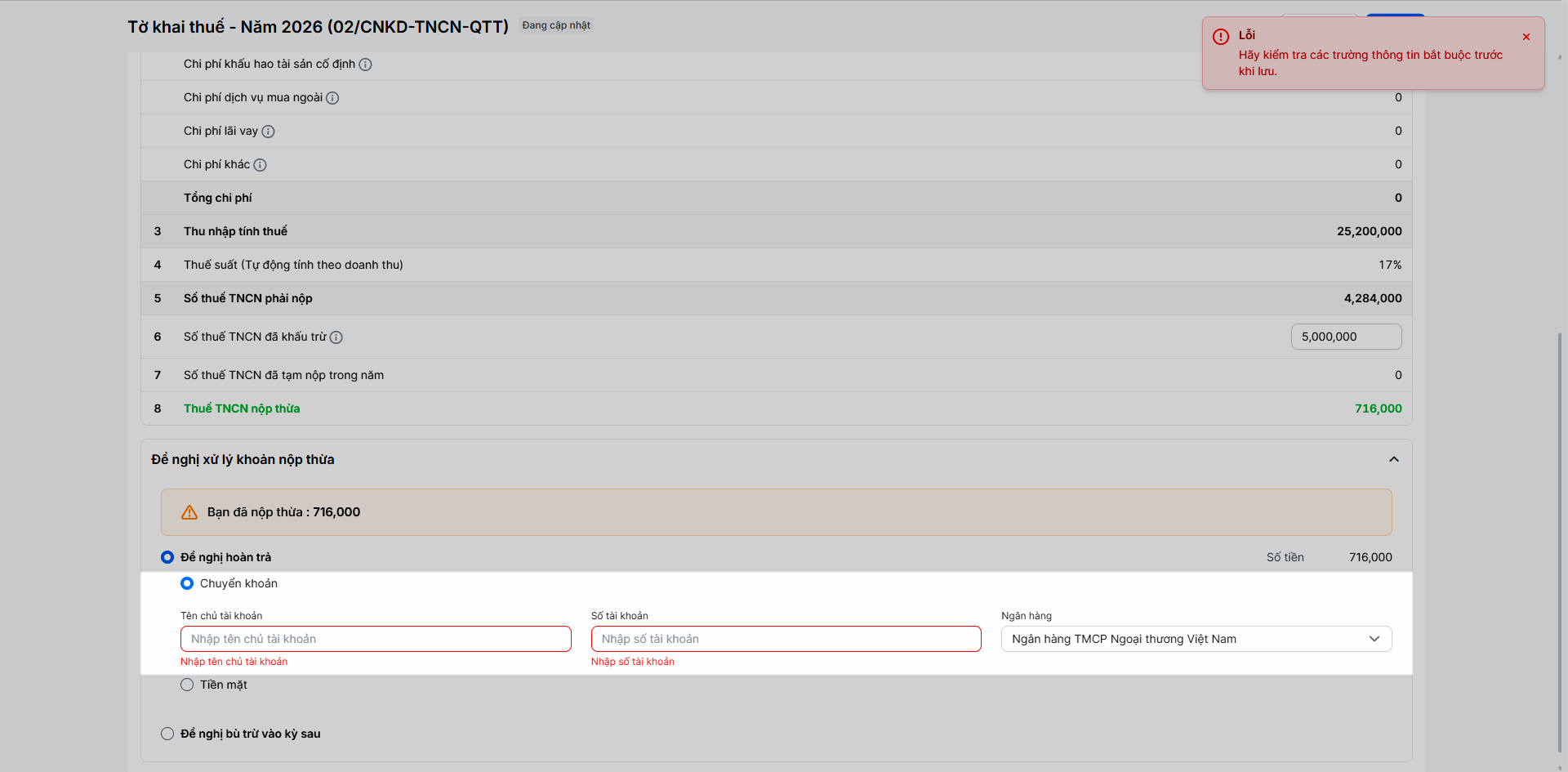
Task: Edit the Số thuế TNCN đã khấu trừ amount box
Action: coord(1346,337)
